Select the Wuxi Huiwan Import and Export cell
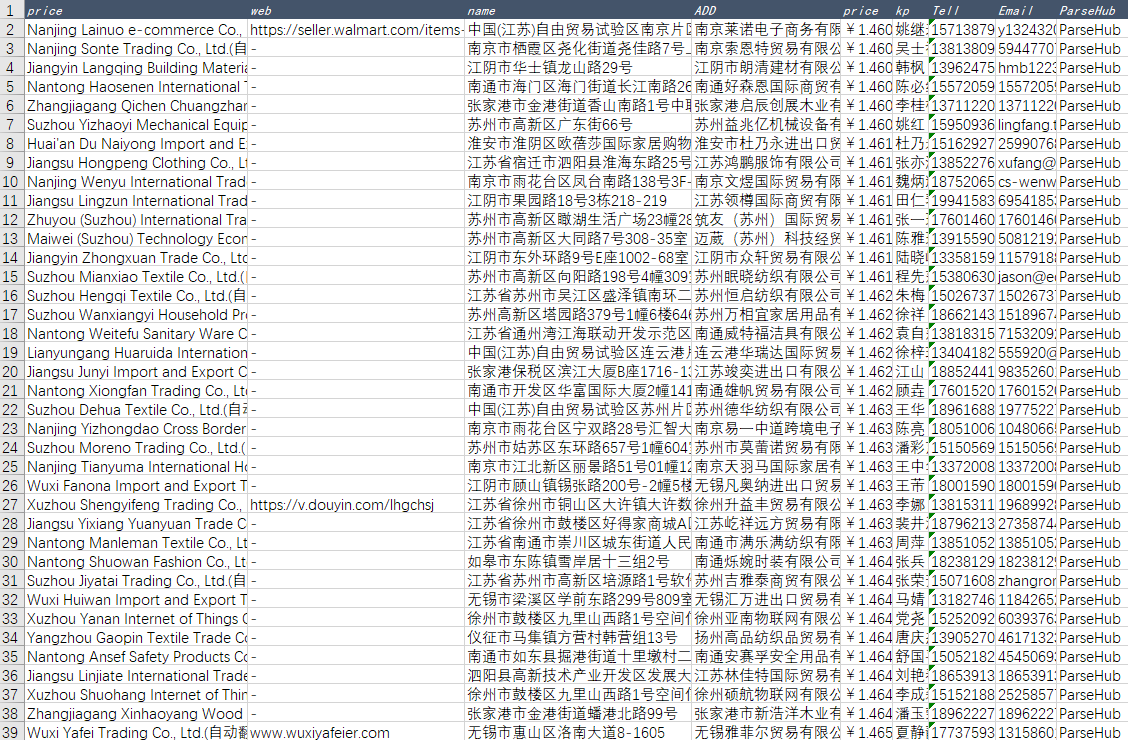Image resolution: width=1128 pixels, height=740 pixels. pos(136,599)
